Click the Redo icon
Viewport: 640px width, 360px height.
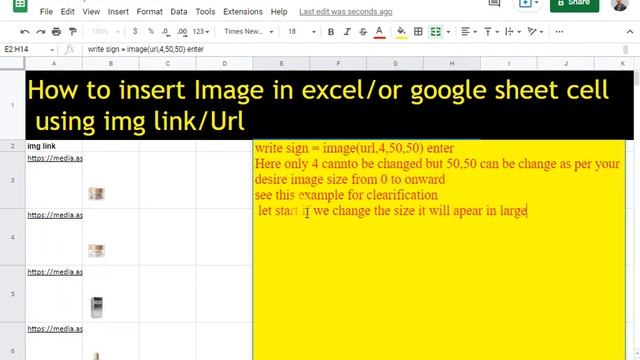tap(40, 31)
